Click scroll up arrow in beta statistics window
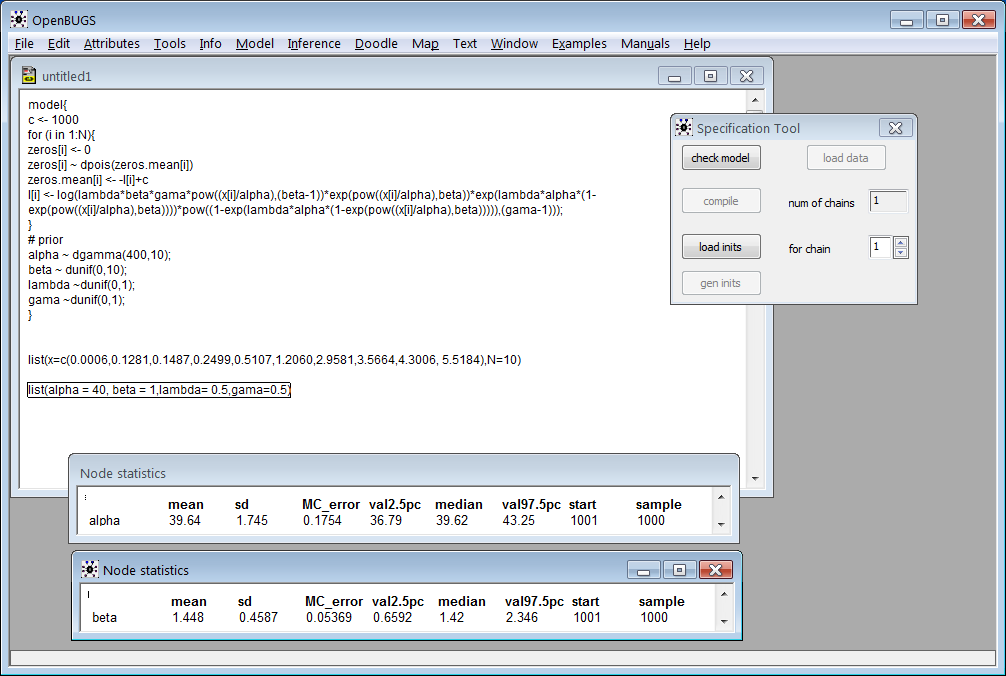The width and height of the screenshot is (1006, 676). [x=724, y=594]
